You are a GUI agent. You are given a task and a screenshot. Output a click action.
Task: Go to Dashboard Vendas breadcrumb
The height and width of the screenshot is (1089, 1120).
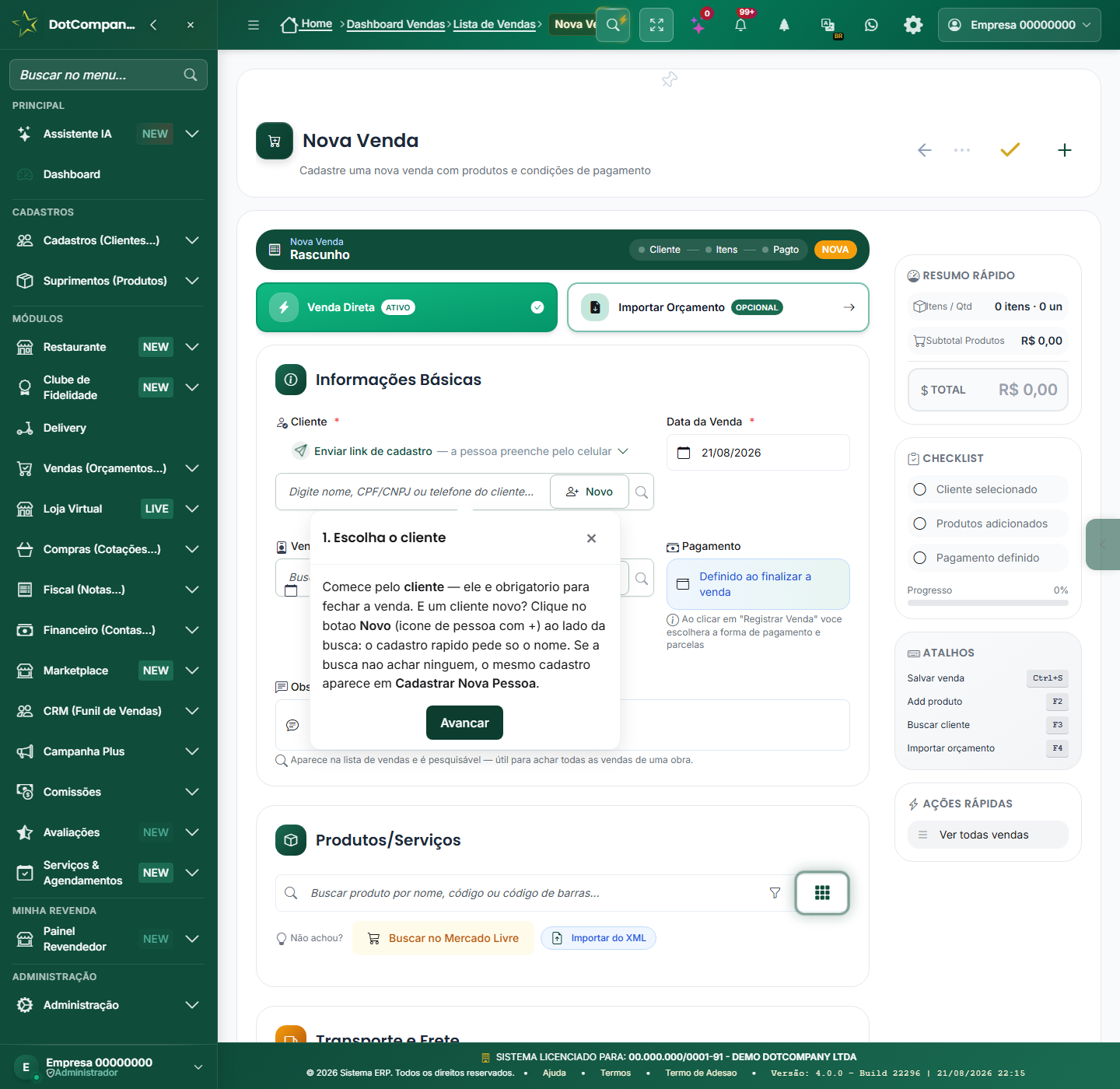[396, 24]
